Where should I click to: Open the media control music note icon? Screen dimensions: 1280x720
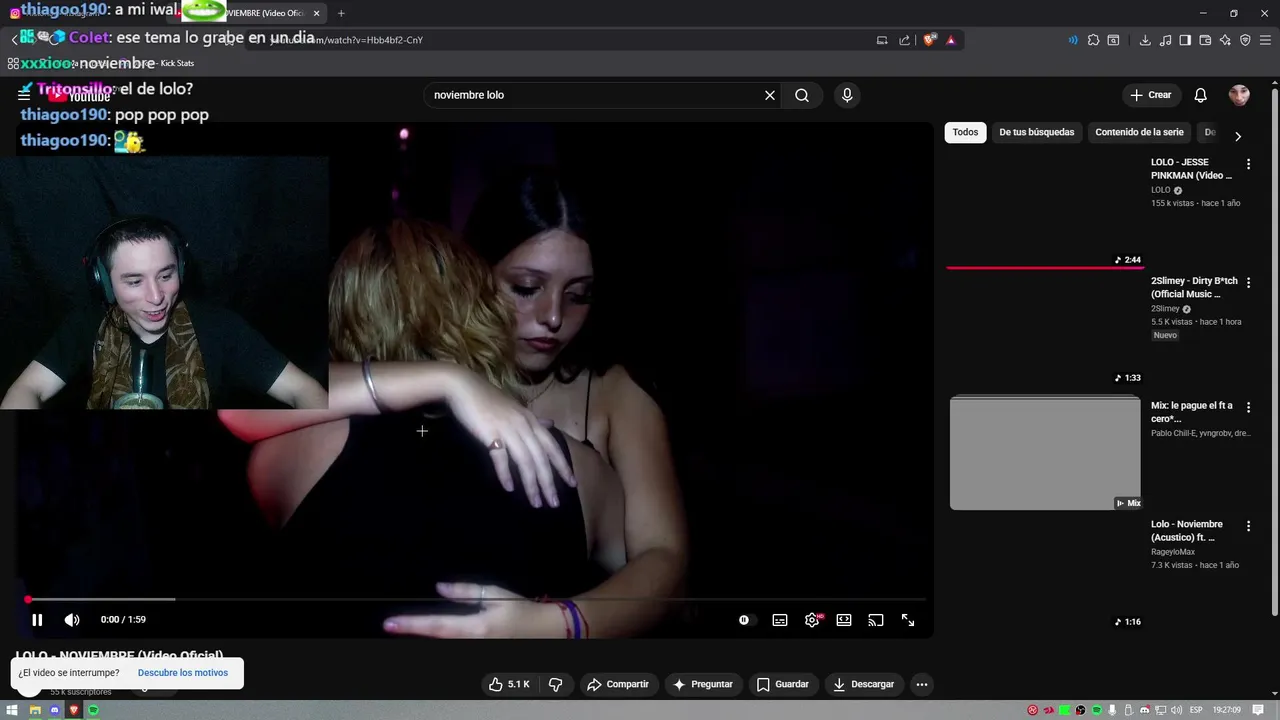coord(1165,40)
